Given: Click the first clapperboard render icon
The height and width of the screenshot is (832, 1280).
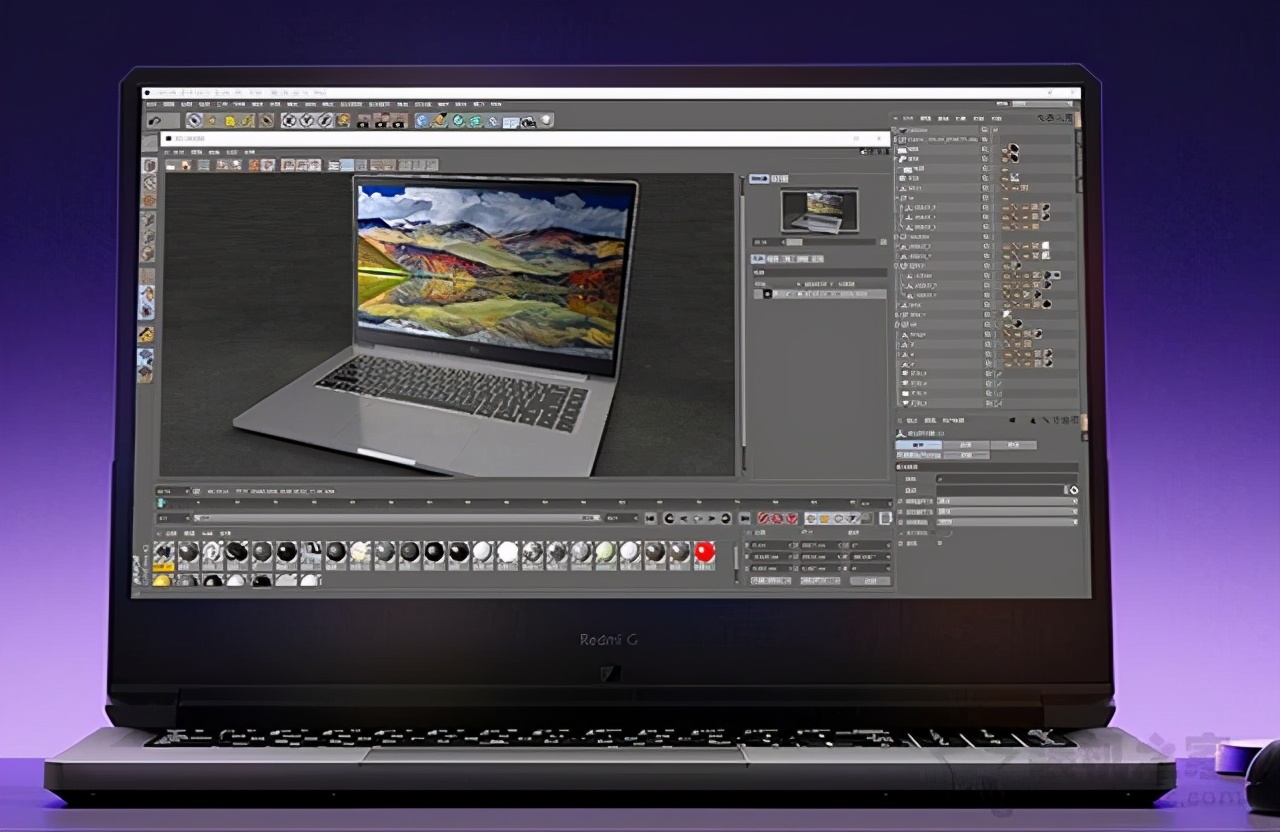Looking at the screenshot, I should [x=363, y=121].
